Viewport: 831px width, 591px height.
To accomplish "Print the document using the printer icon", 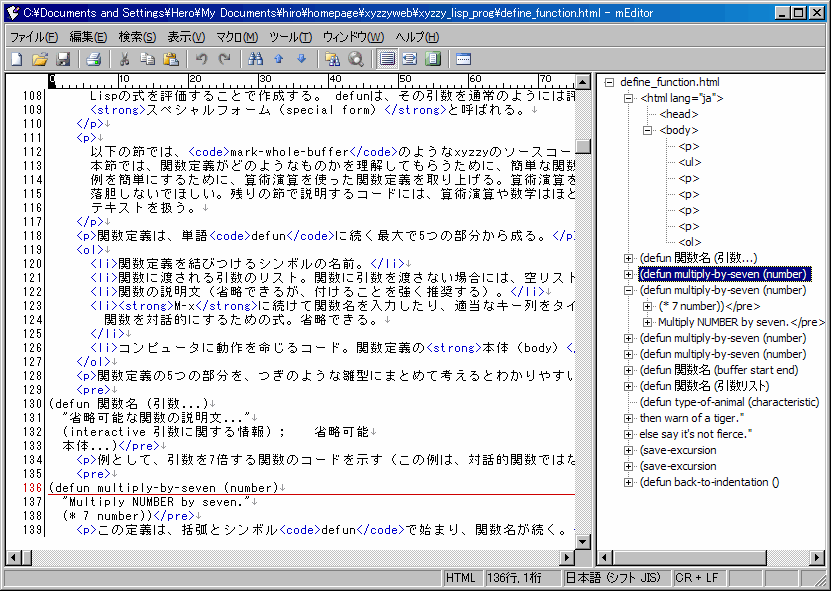I will (93, 59).
